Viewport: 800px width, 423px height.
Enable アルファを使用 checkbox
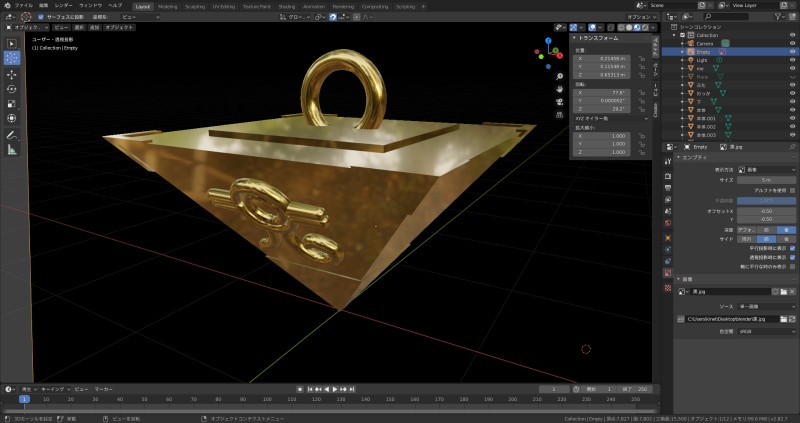(x=792, y=190)
